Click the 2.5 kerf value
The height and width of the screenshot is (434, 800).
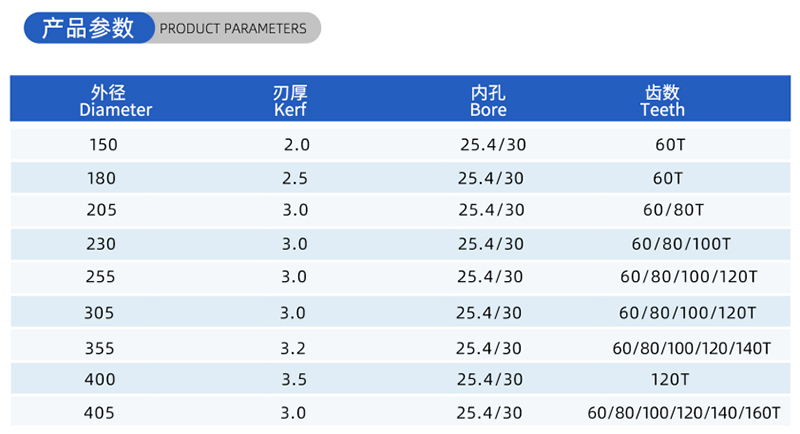click(x=297, y=179)
